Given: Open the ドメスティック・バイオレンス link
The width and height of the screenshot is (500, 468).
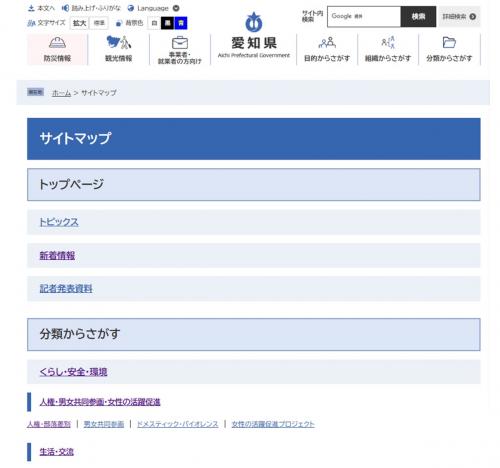Looking at the screenshot, I should point(178,424).
